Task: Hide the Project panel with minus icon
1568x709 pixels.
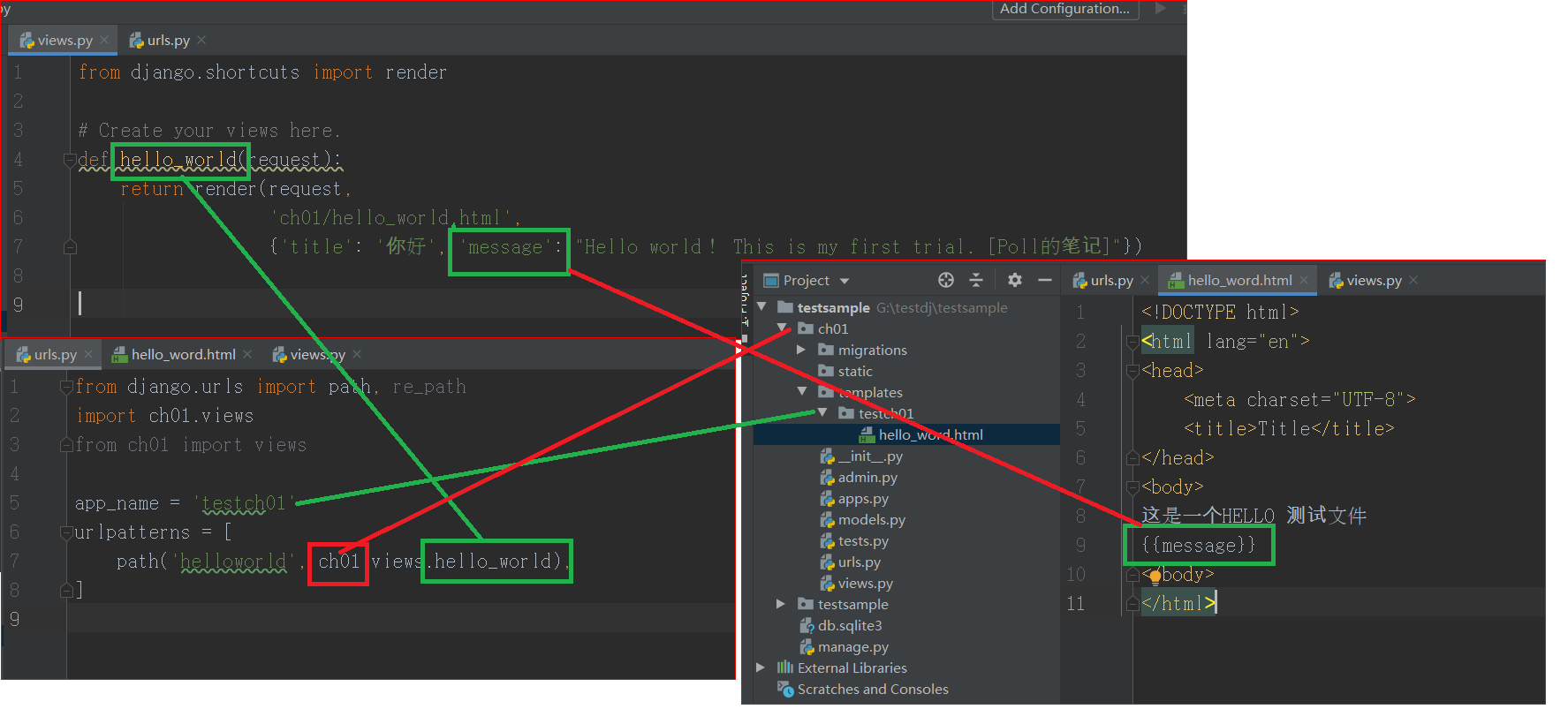Action: (x=1045, y=280)
